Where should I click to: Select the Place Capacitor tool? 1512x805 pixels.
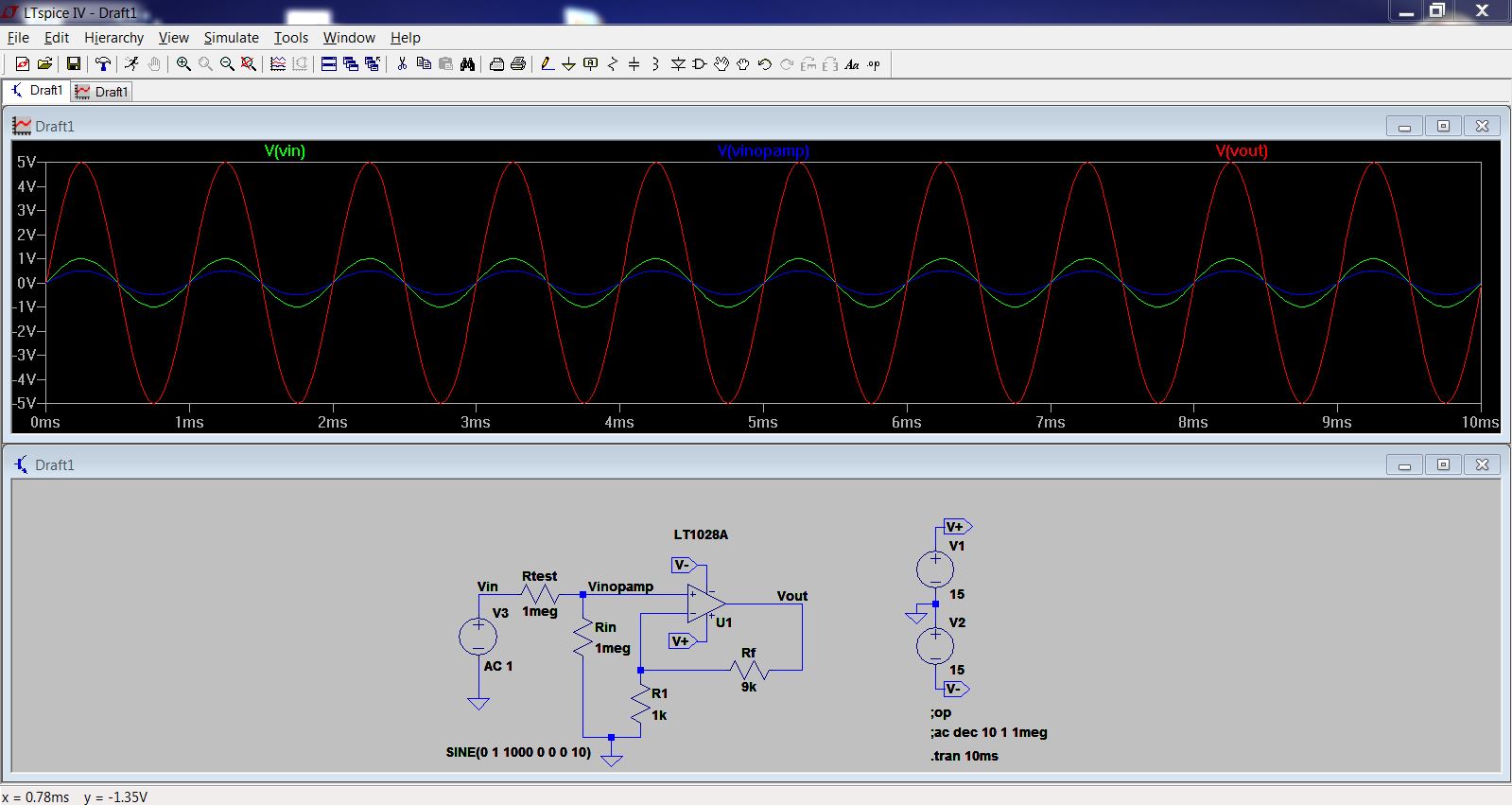tap(634, 64)
